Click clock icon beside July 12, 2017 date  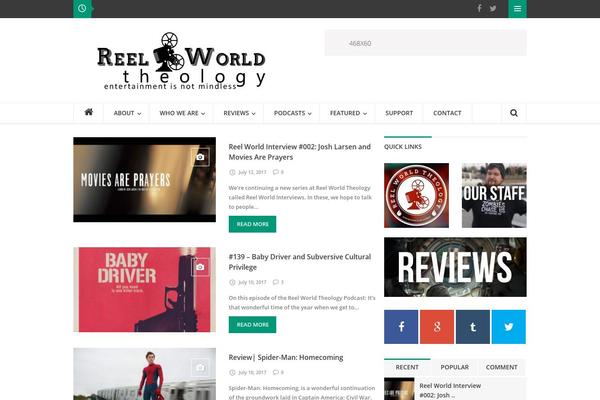[x=232, y=172]
